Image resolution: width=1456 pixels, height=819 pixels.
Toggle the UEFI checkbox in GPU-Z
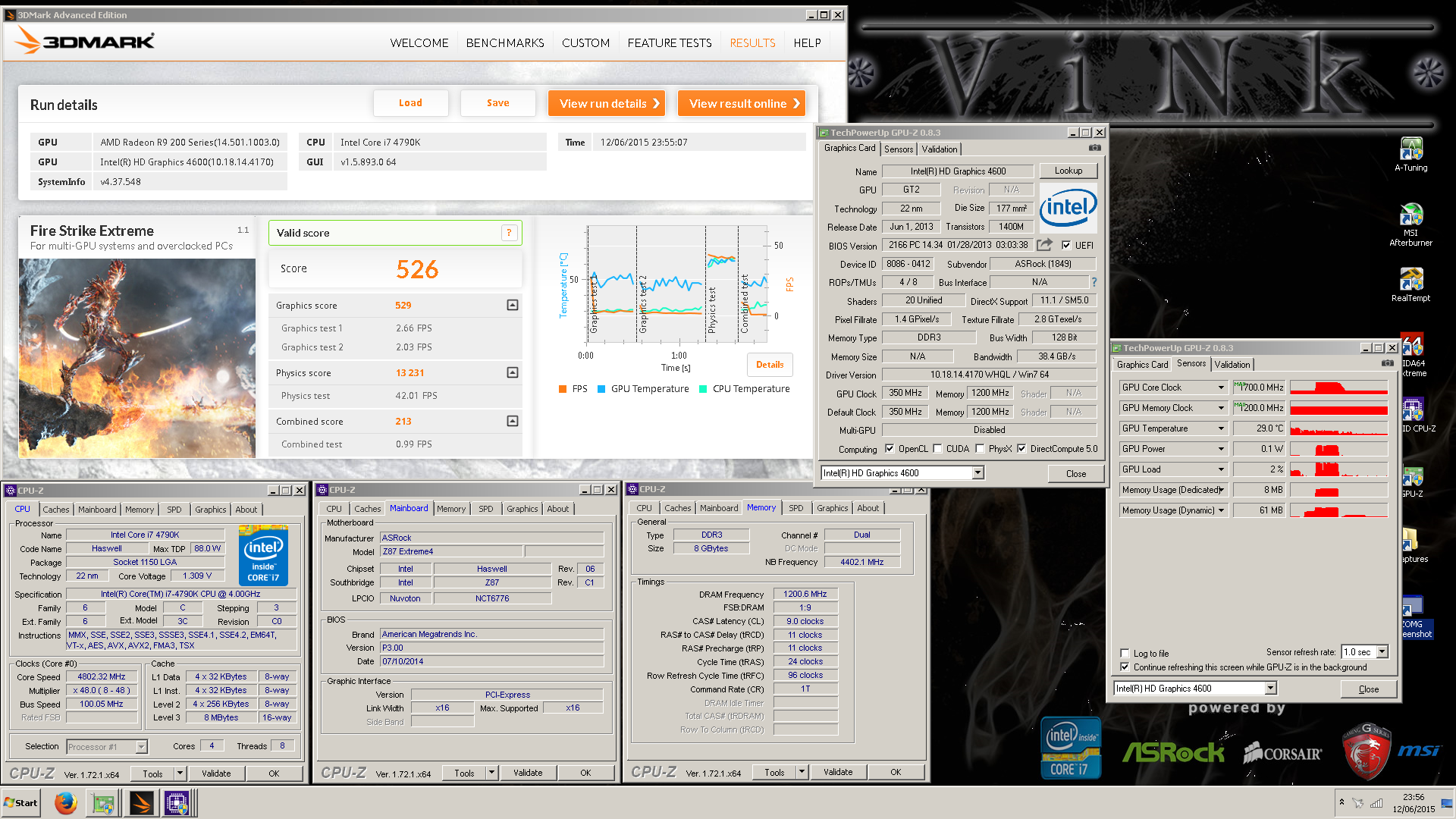click(x=1066, y=245)
